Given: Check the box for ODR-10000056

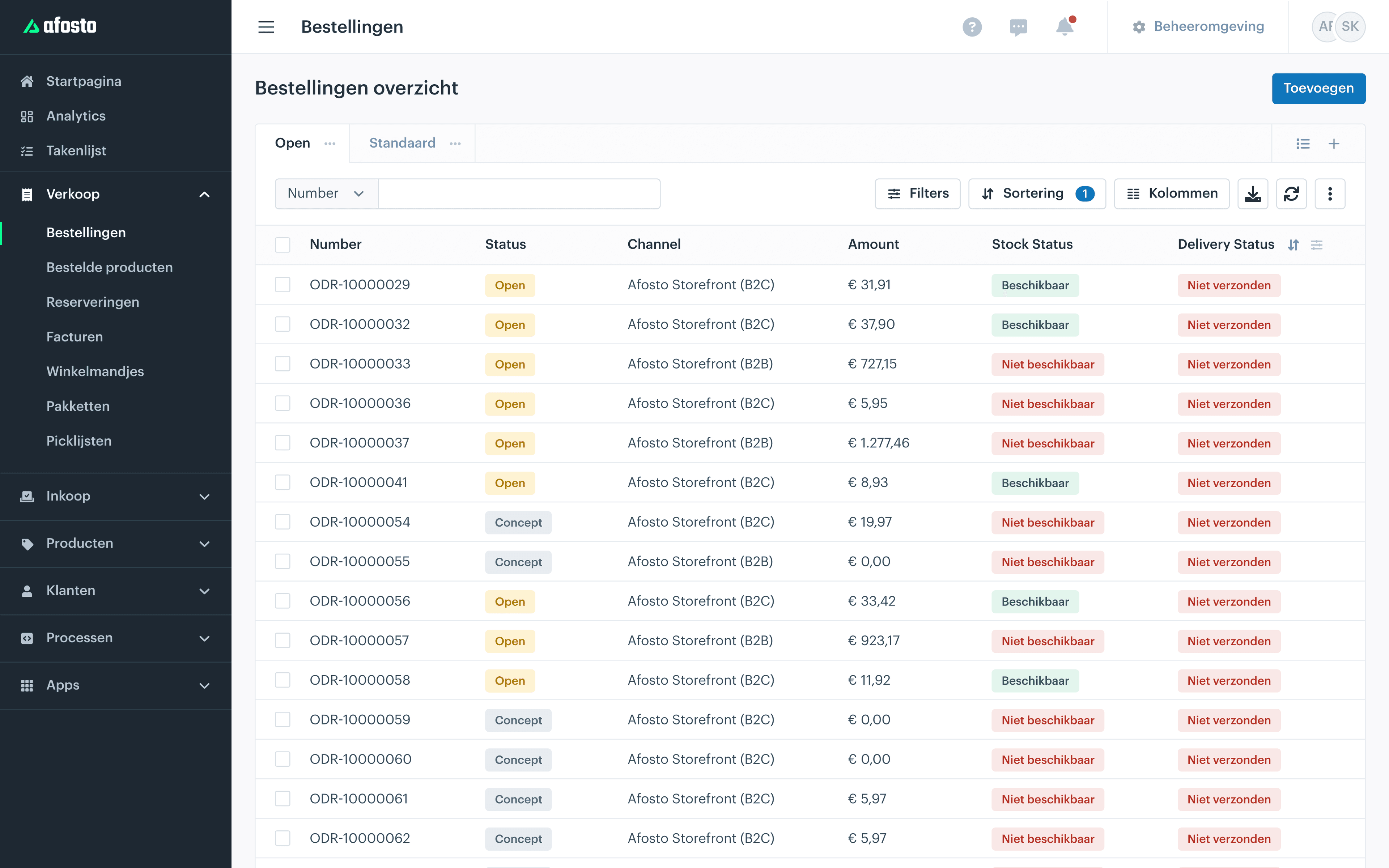Looking at the screenshot, I should (283, 601).
